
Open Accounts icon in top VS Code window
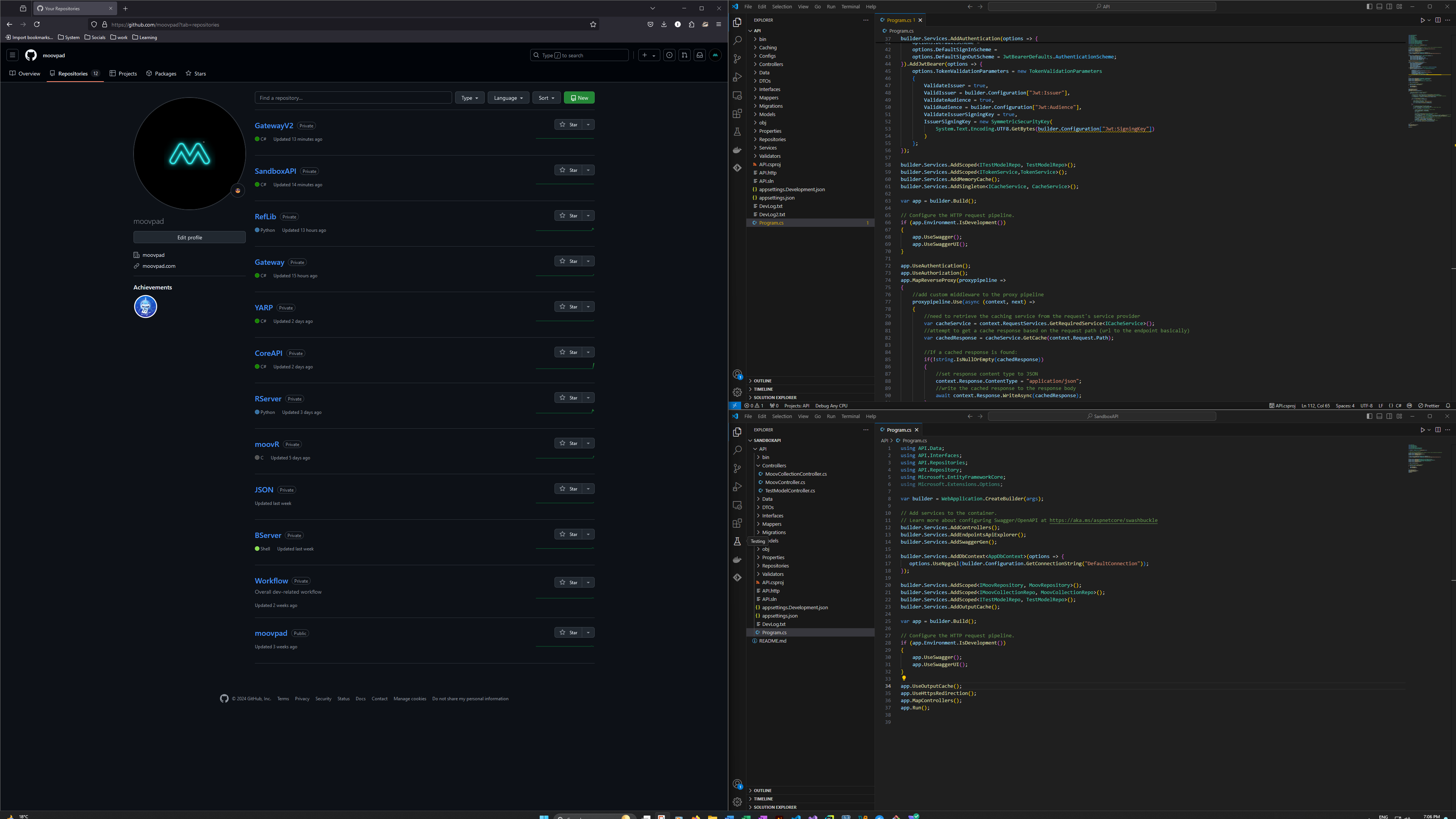(737, 374)
